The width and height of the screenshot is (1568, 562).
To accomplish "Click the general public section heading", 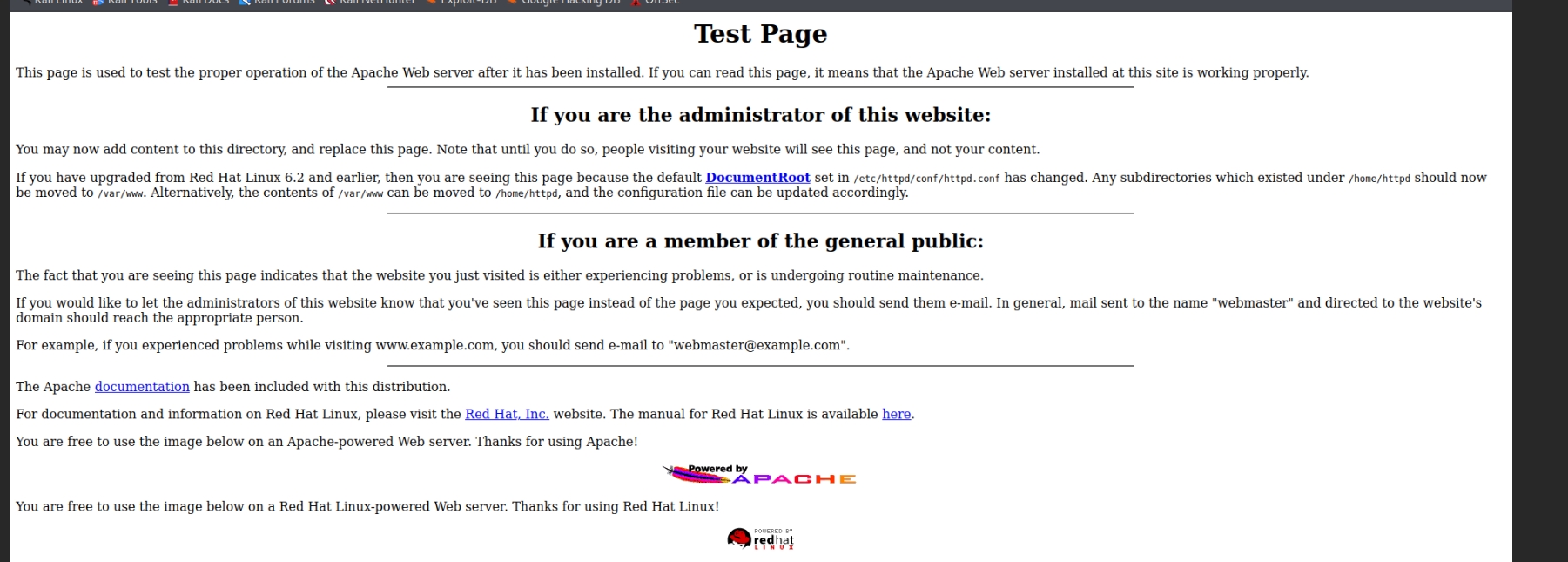I will (760, 241).
